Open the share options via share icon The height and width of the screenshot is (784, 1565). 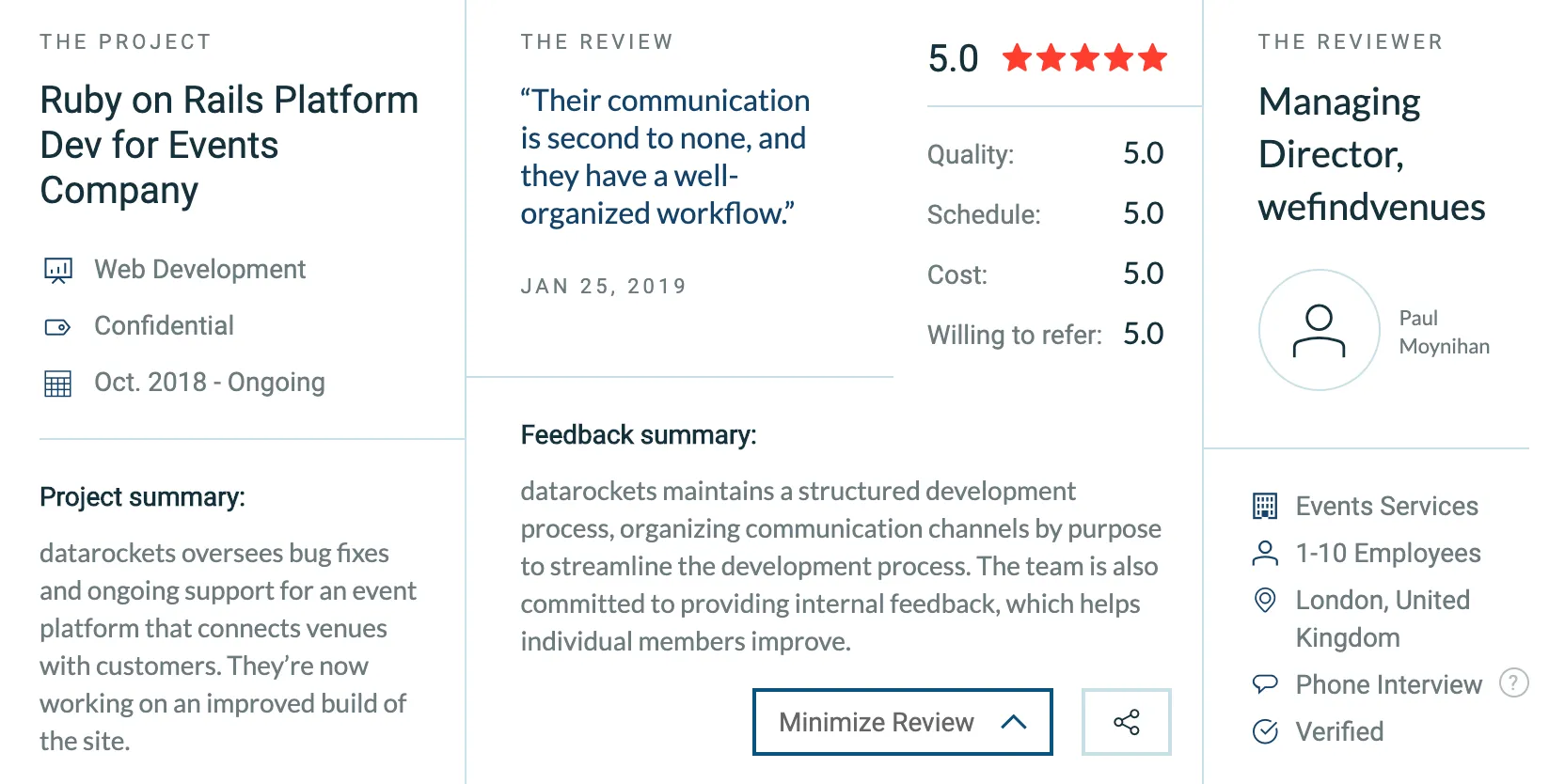coord(1126,721)
